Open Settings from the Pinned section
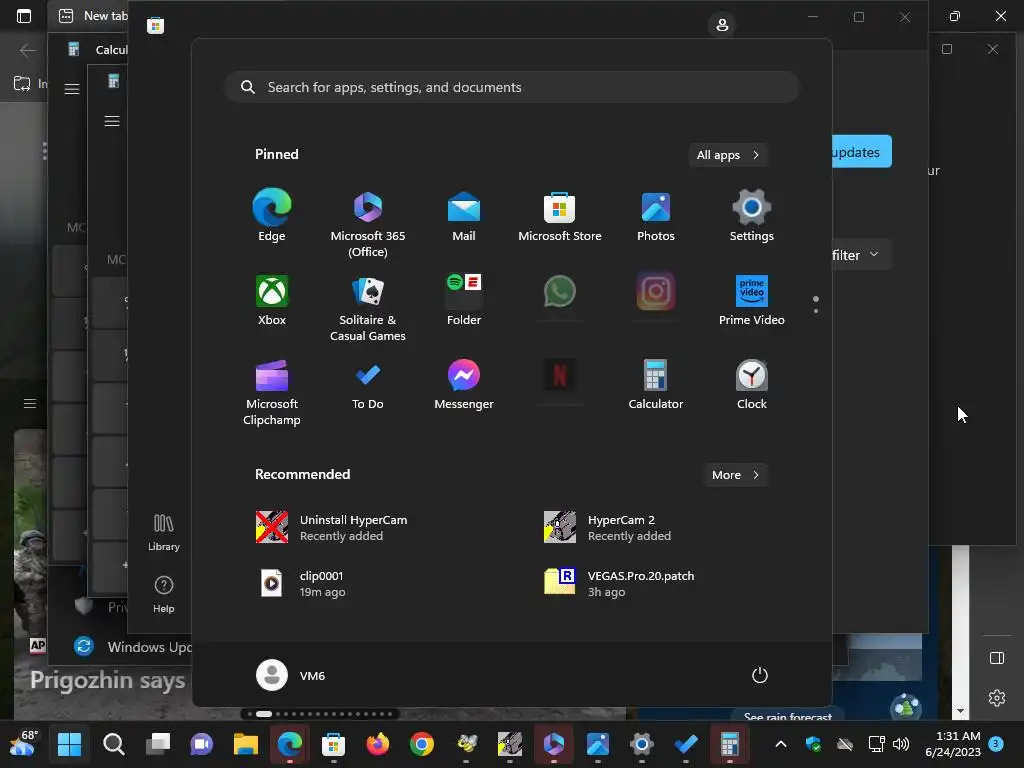 click(x=752, y=215)
